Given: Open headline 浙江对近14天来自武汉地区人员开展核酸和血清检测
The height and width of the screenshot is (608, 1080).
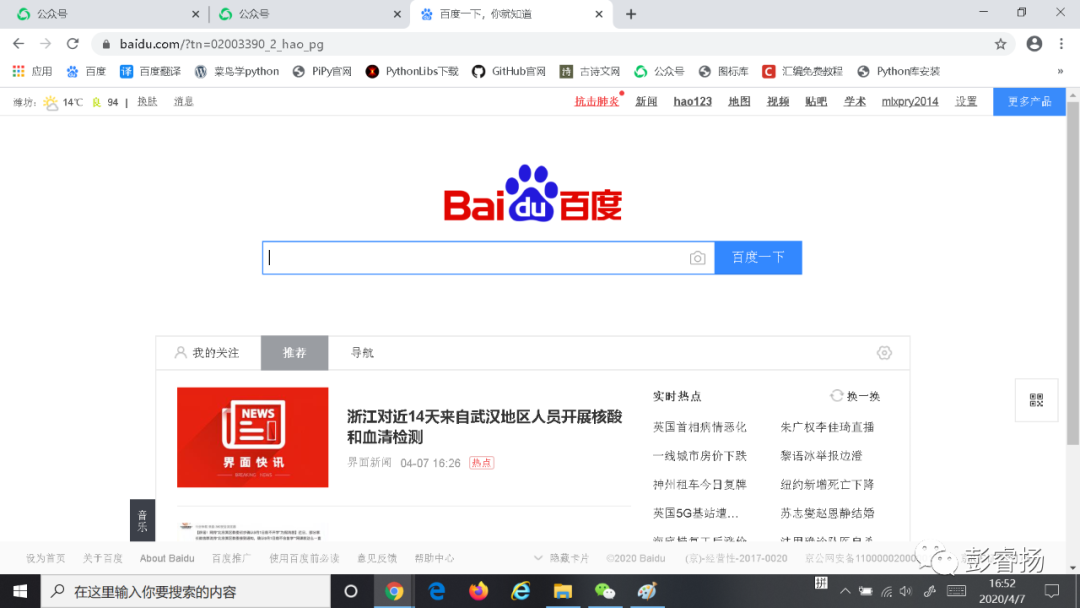Looking at the screenshot, I should pos(484,427).
